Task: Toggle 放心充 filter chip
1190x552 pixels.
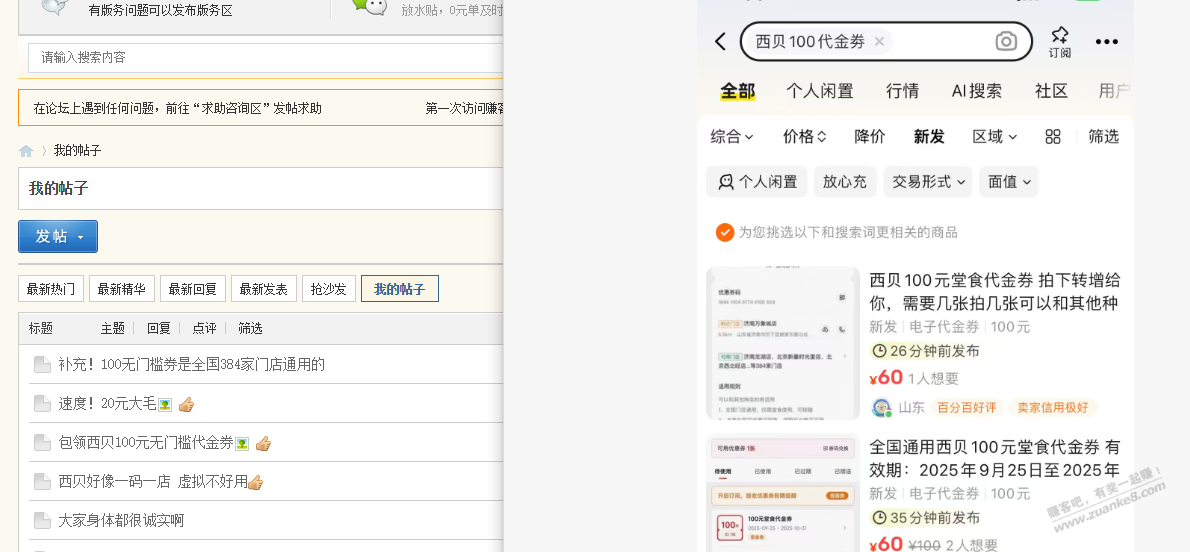Action: click(x=845, y=181)
